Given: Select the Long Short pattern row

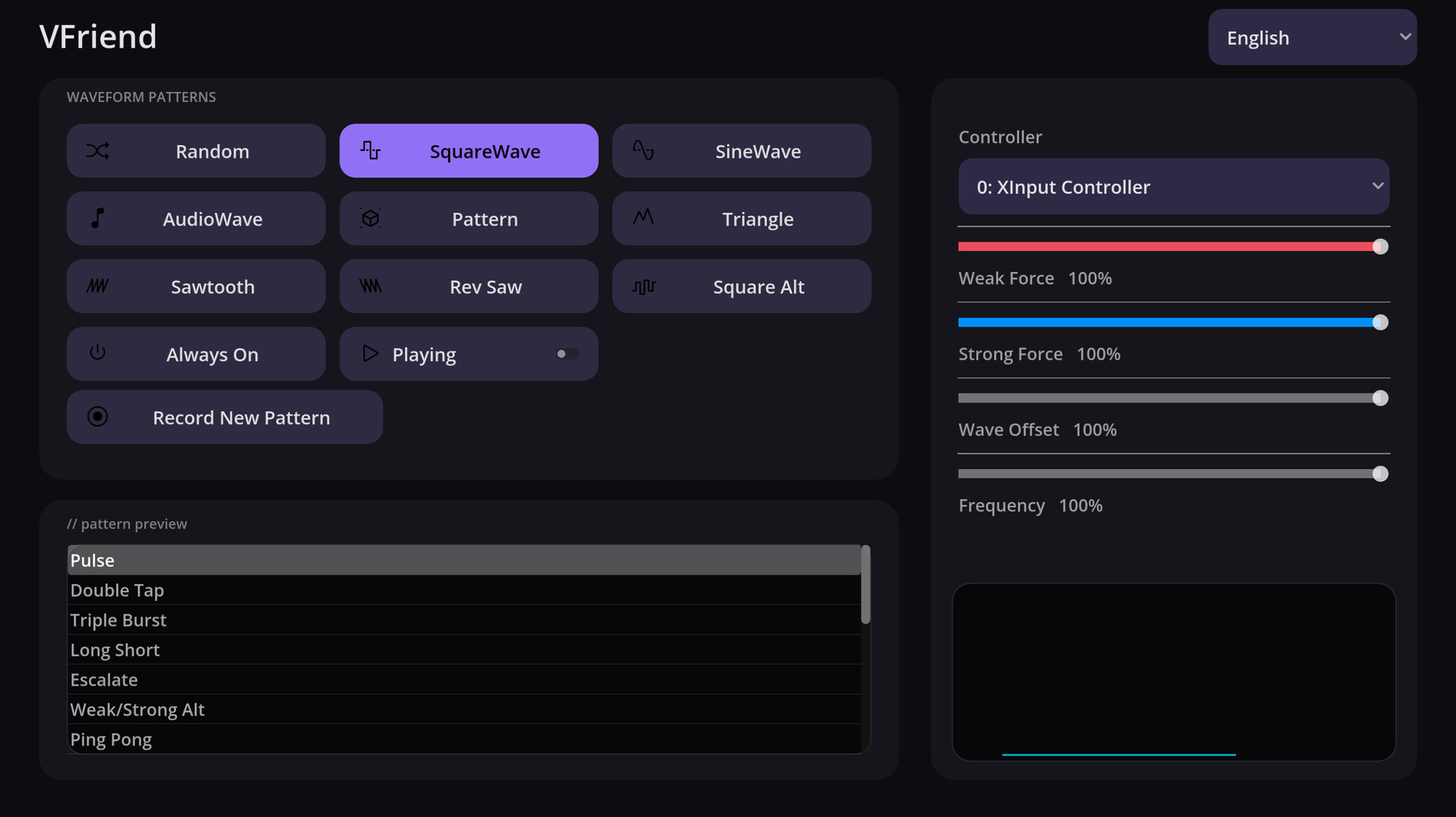Looking at the screenshot, I should 464,650.
